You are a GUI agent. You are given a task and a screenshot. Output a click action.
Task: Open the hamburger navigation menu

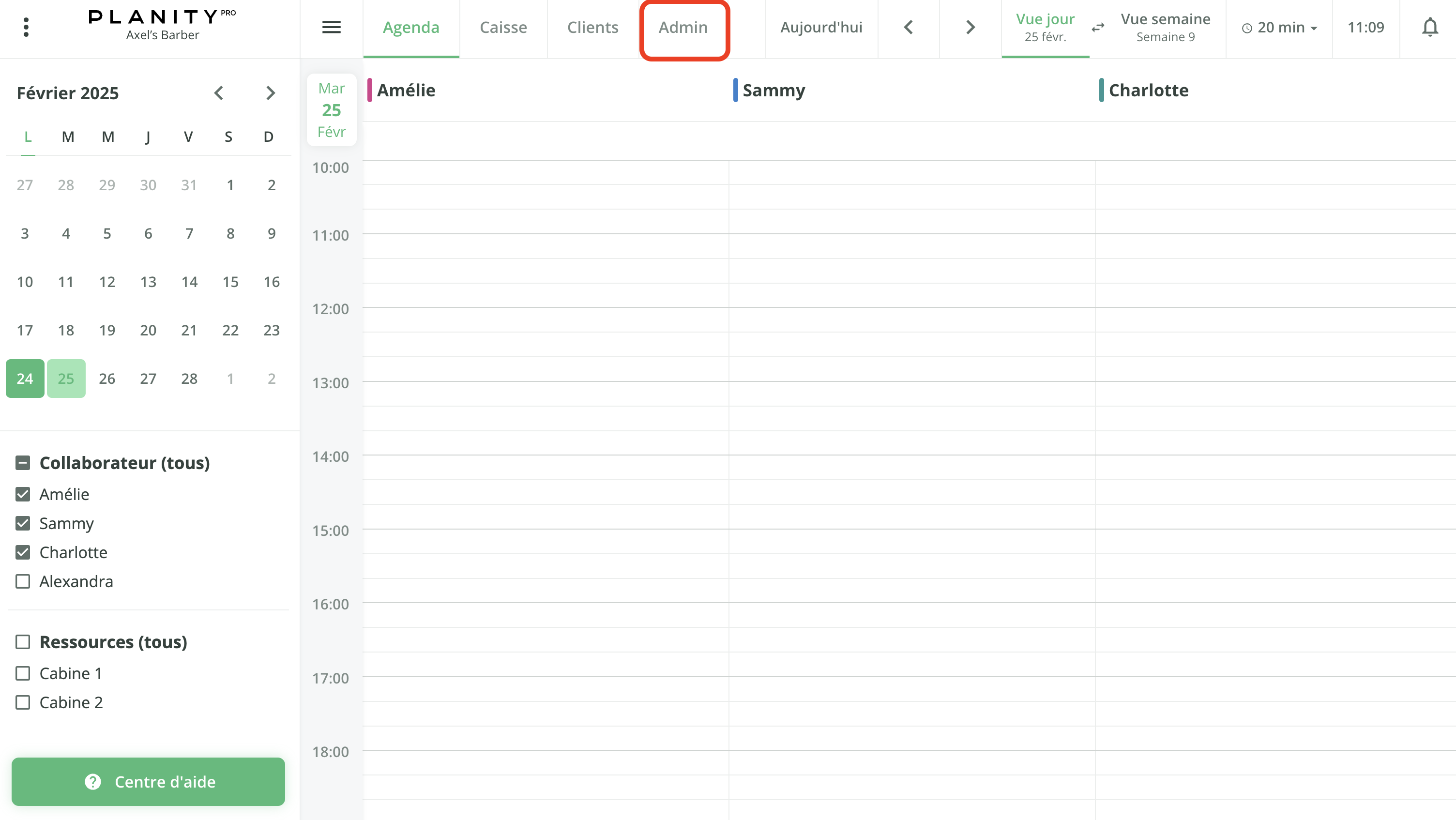331,27
